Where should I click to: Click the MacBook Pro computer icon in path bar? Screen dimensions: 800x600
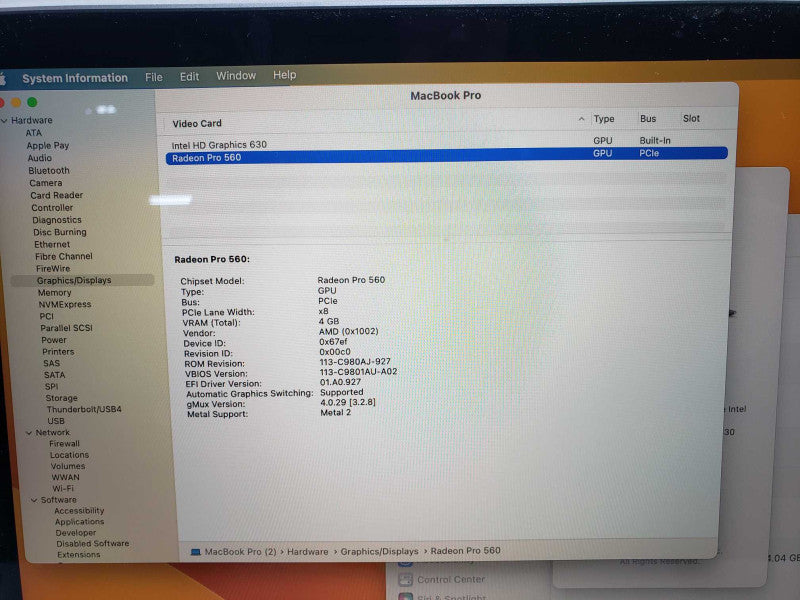click(x=195, y=552)
